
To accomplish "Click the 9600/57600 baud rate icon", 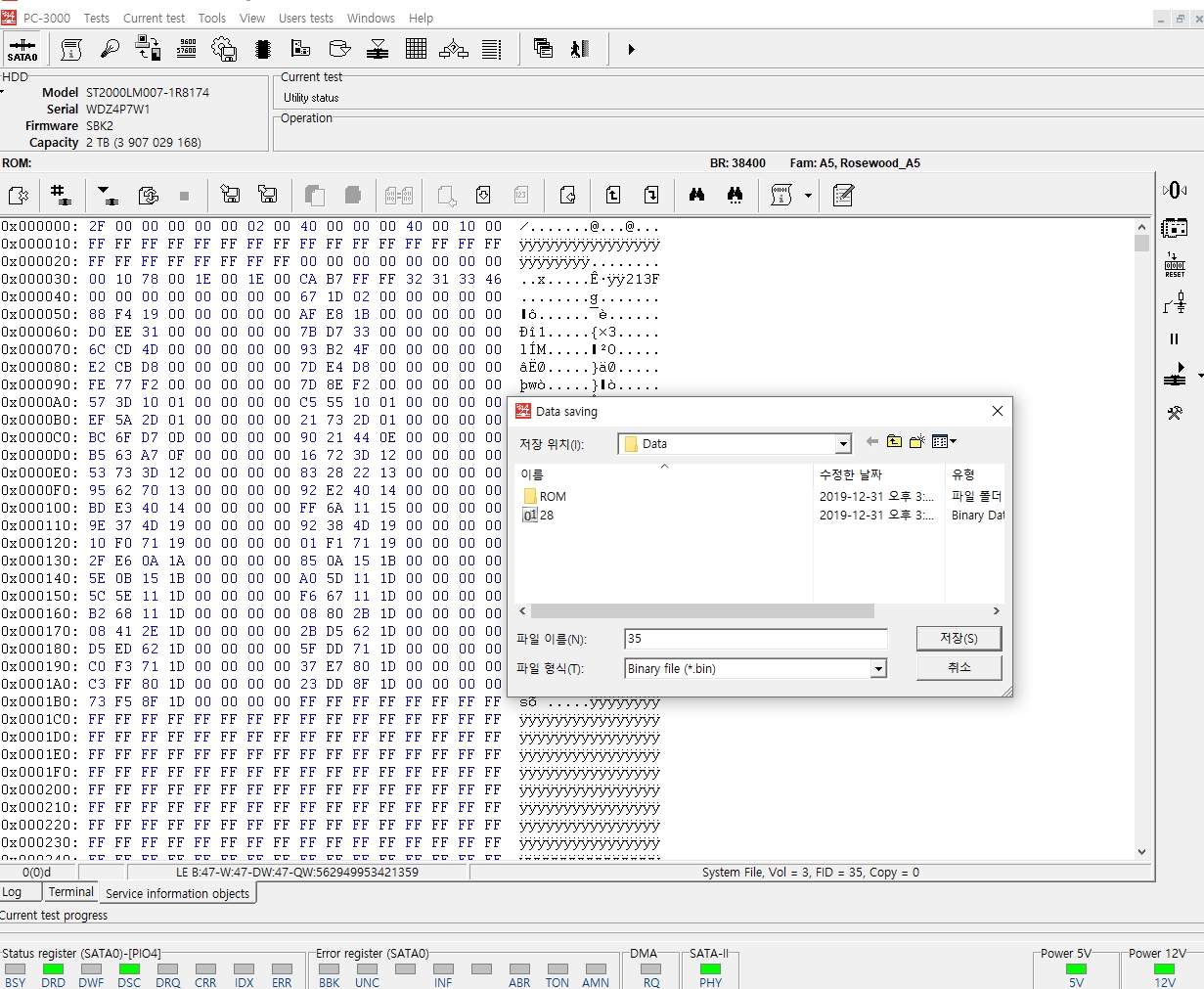I will pos(187,49).
